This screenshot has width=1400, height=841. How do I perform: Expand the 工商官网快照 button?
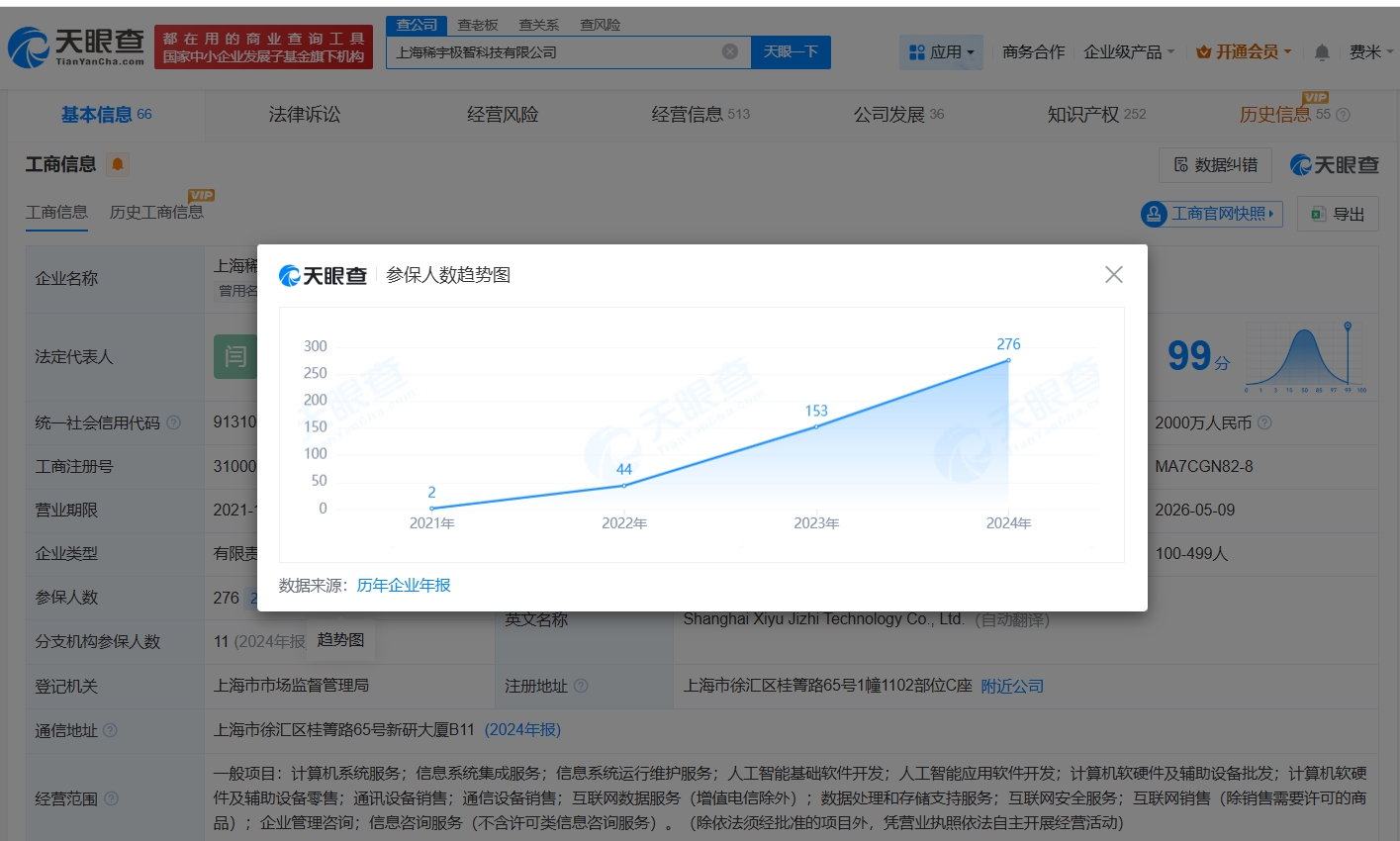1211,214
